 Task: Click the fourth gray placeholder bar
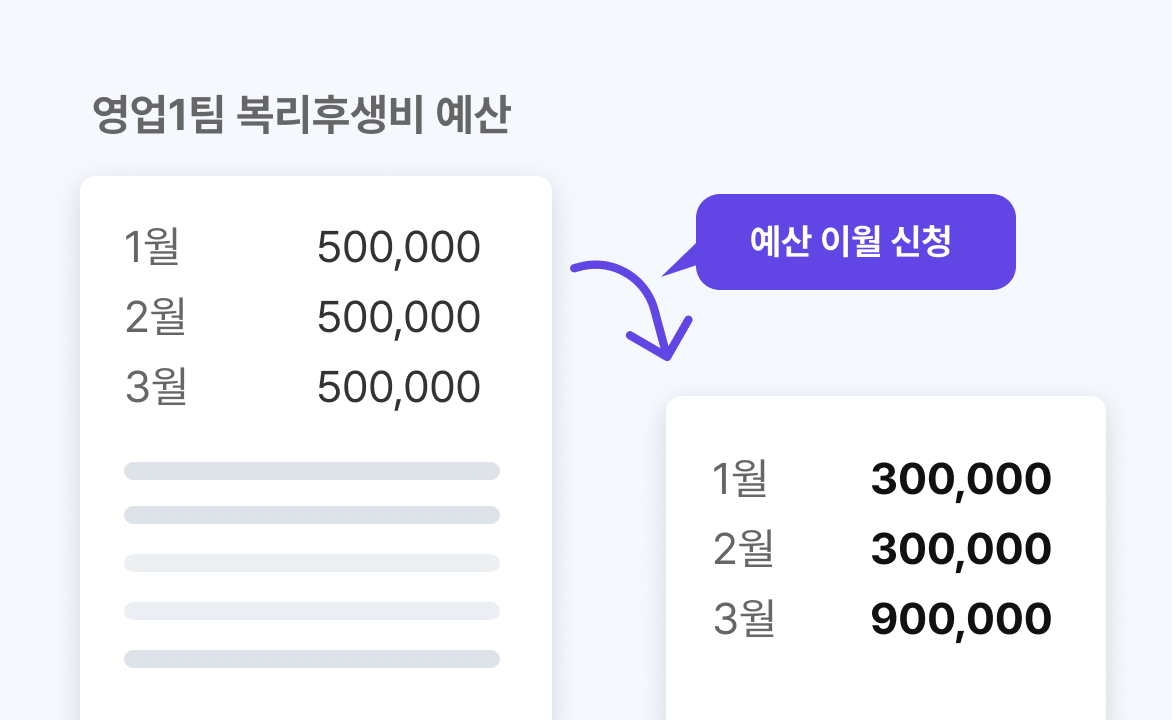coord(312,611)
